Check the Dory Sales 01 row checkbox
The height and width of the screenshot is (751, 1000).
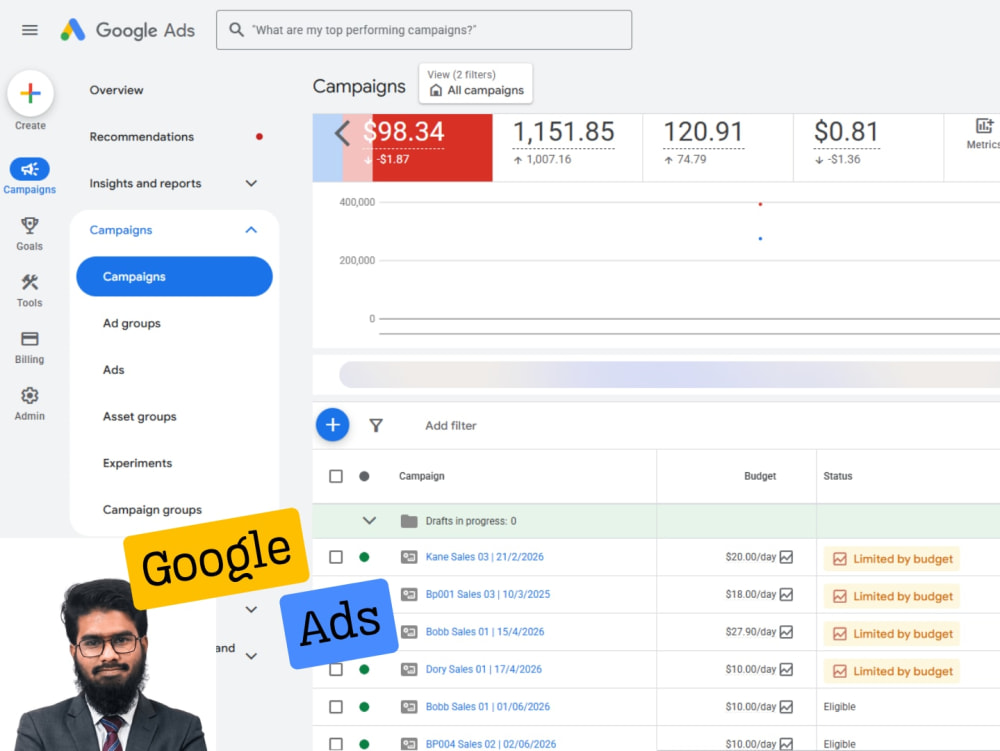point(336,669)
